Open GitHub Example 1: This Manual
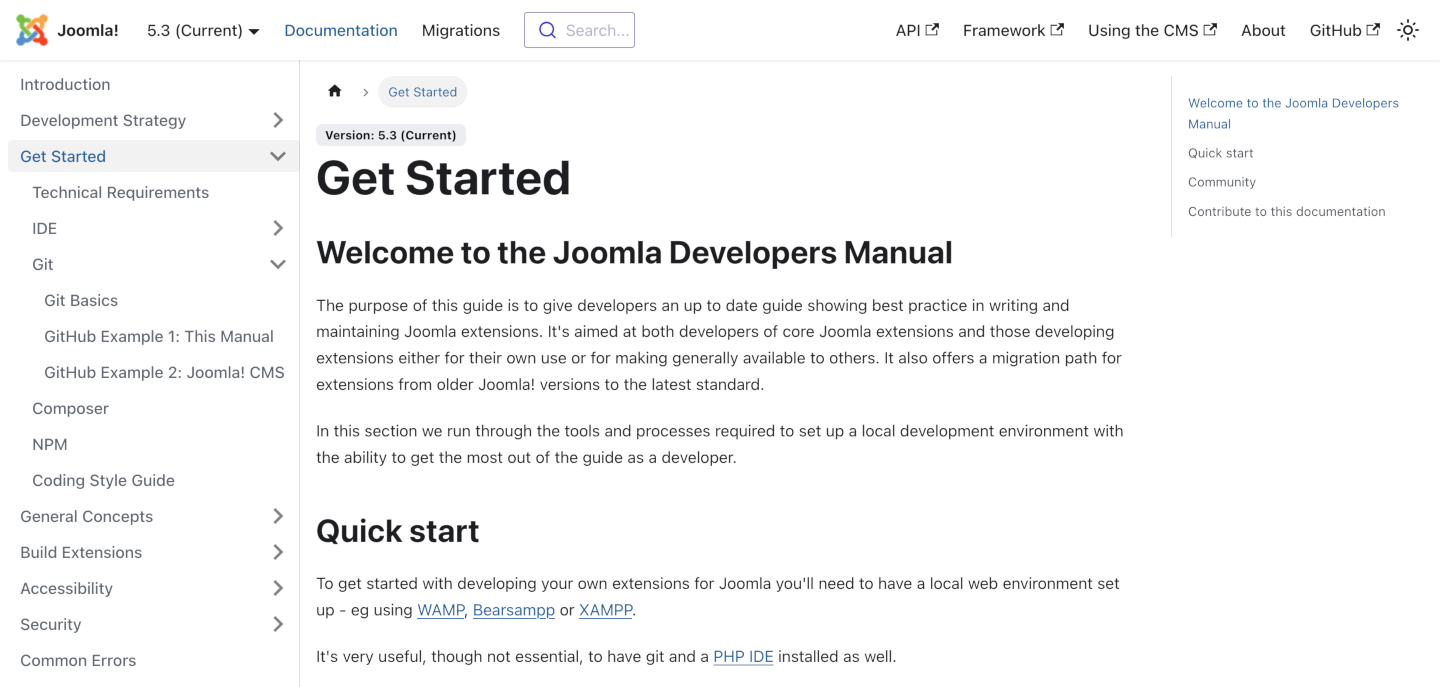 click(x=159, y=336)
